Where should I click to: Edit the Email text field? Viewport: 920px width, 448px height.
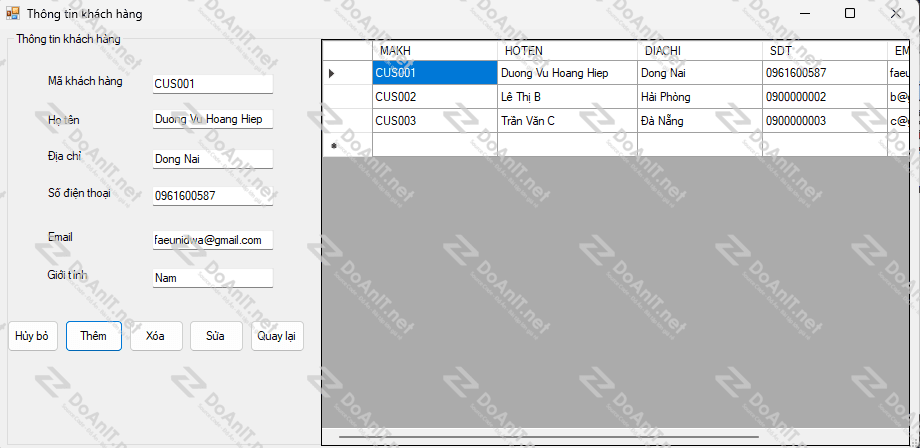click(x=212, y=240)
